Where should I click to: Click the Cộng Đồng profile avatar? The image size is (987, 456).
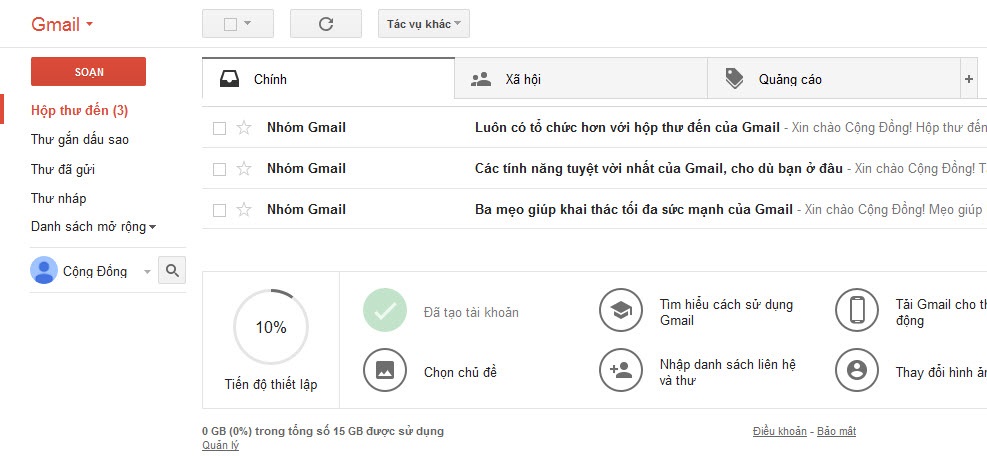(43, 270)
